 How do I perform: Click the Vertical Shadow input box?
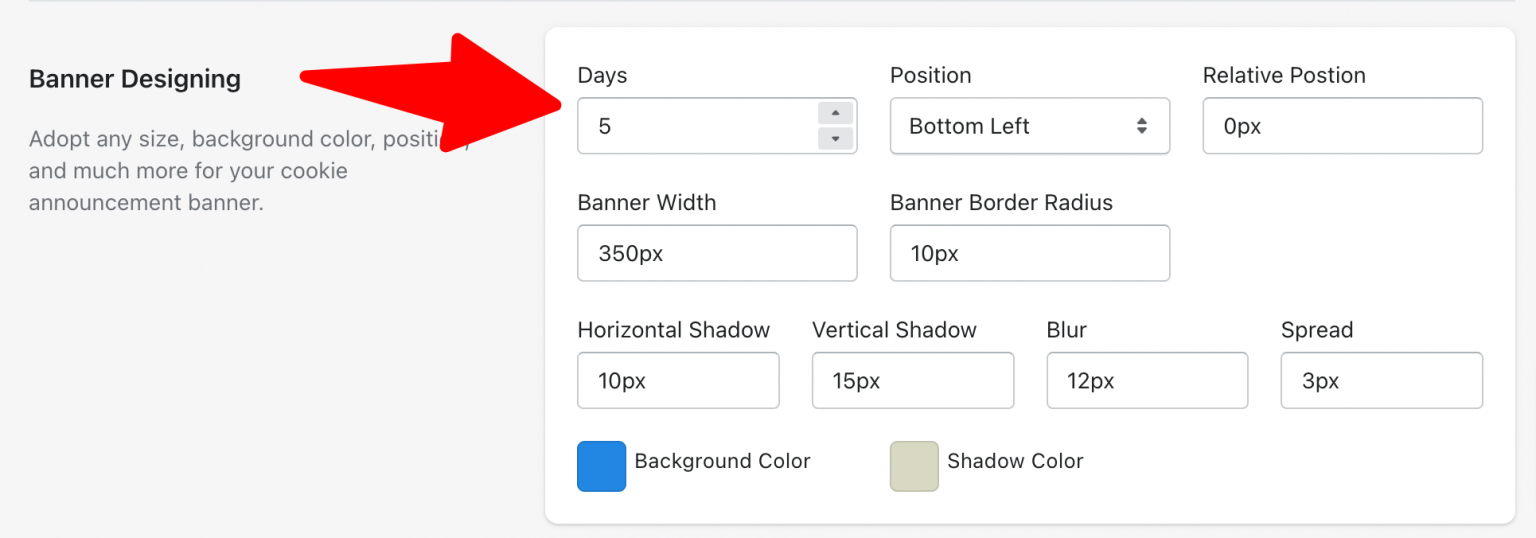(x=913, y=380)
